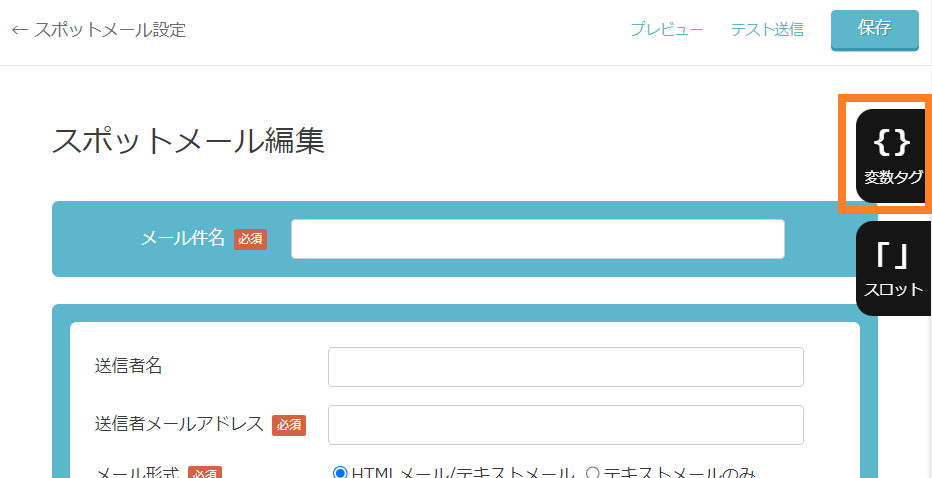Open the スロット bracket panel

893,268
